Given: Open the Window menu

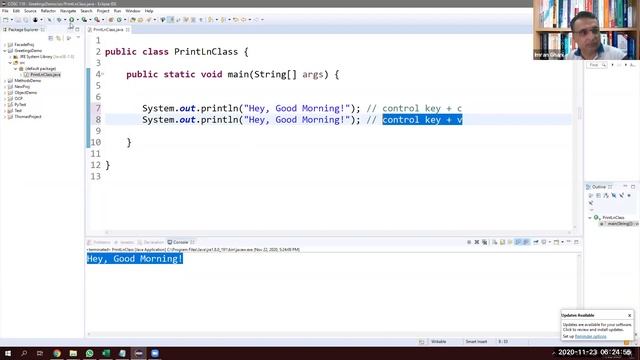Looking at the screenshot, I should pyautogui.click(x=133, y=11).
